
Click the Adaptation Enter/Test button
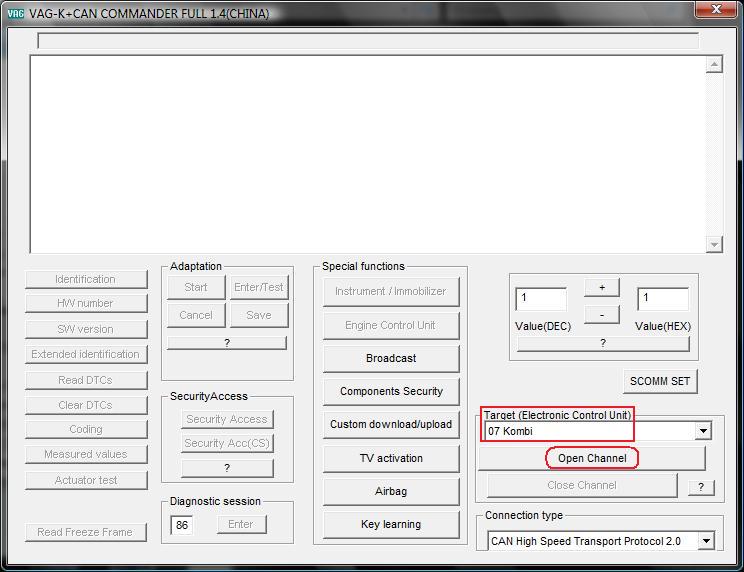(x=259, y=287)
